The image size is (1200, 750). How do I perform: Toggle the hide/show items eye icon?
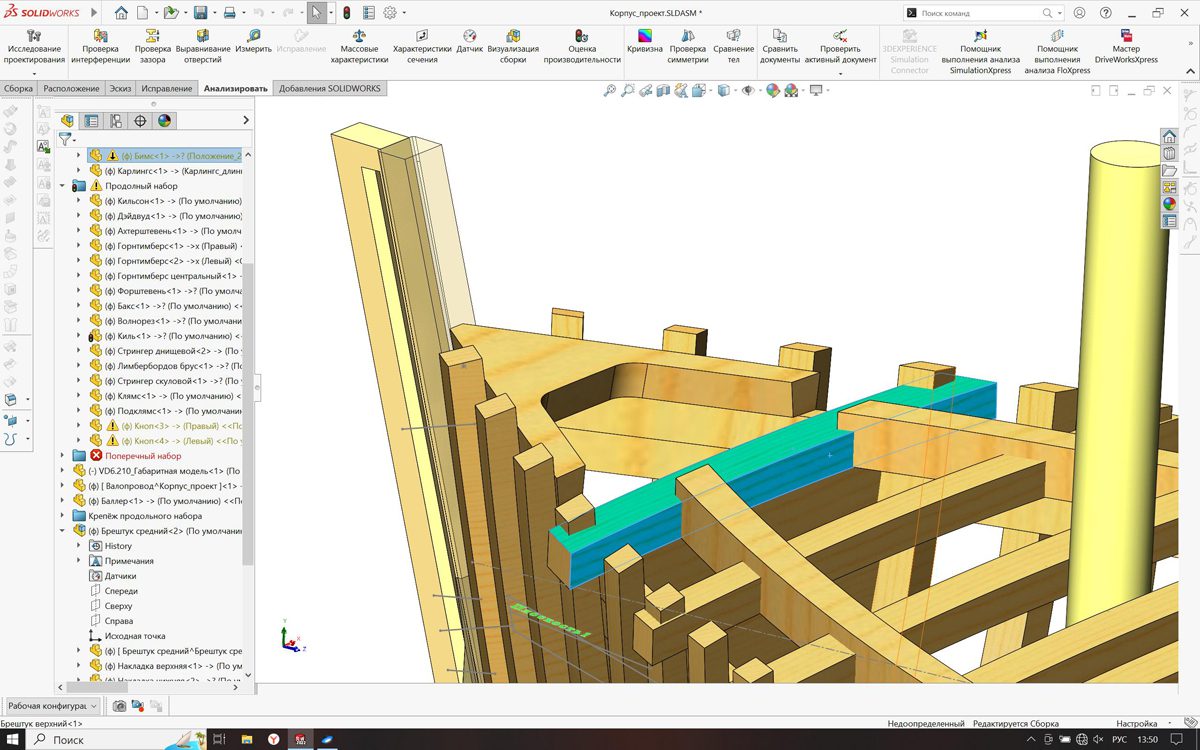pyautogui.click(x=746, y=91)
